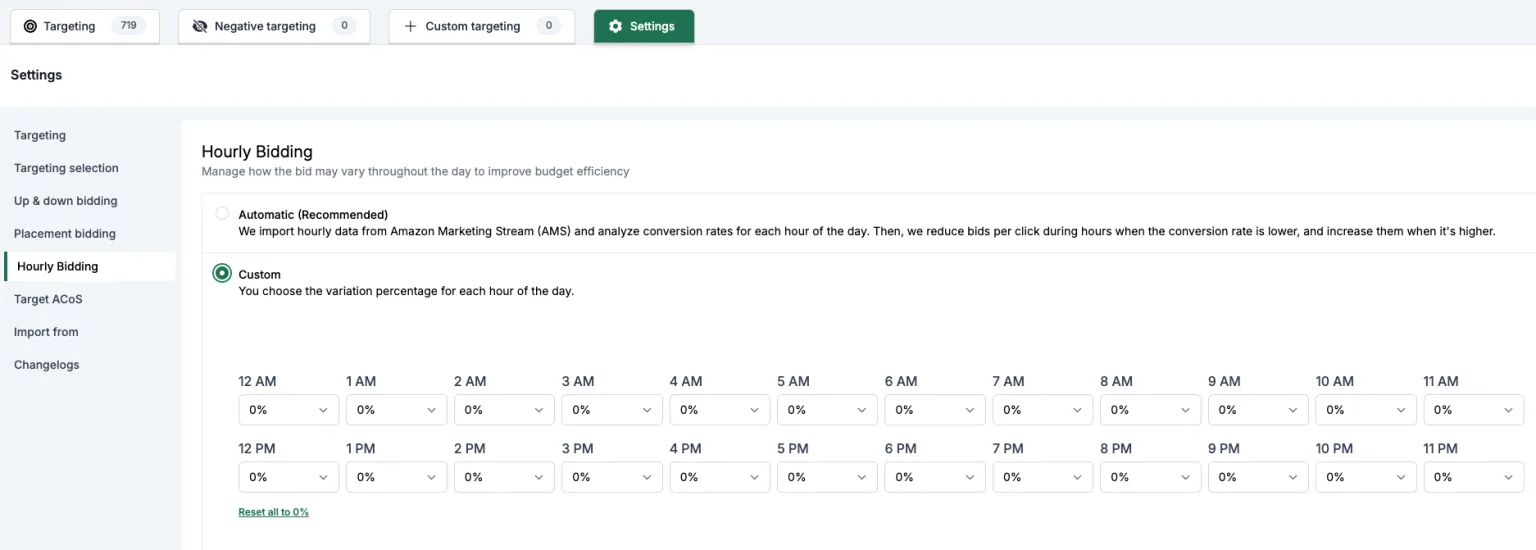Click the 7 PM dropdown chevron
The width and height of the screenshot is (1536, 550).
(1077, 478)
